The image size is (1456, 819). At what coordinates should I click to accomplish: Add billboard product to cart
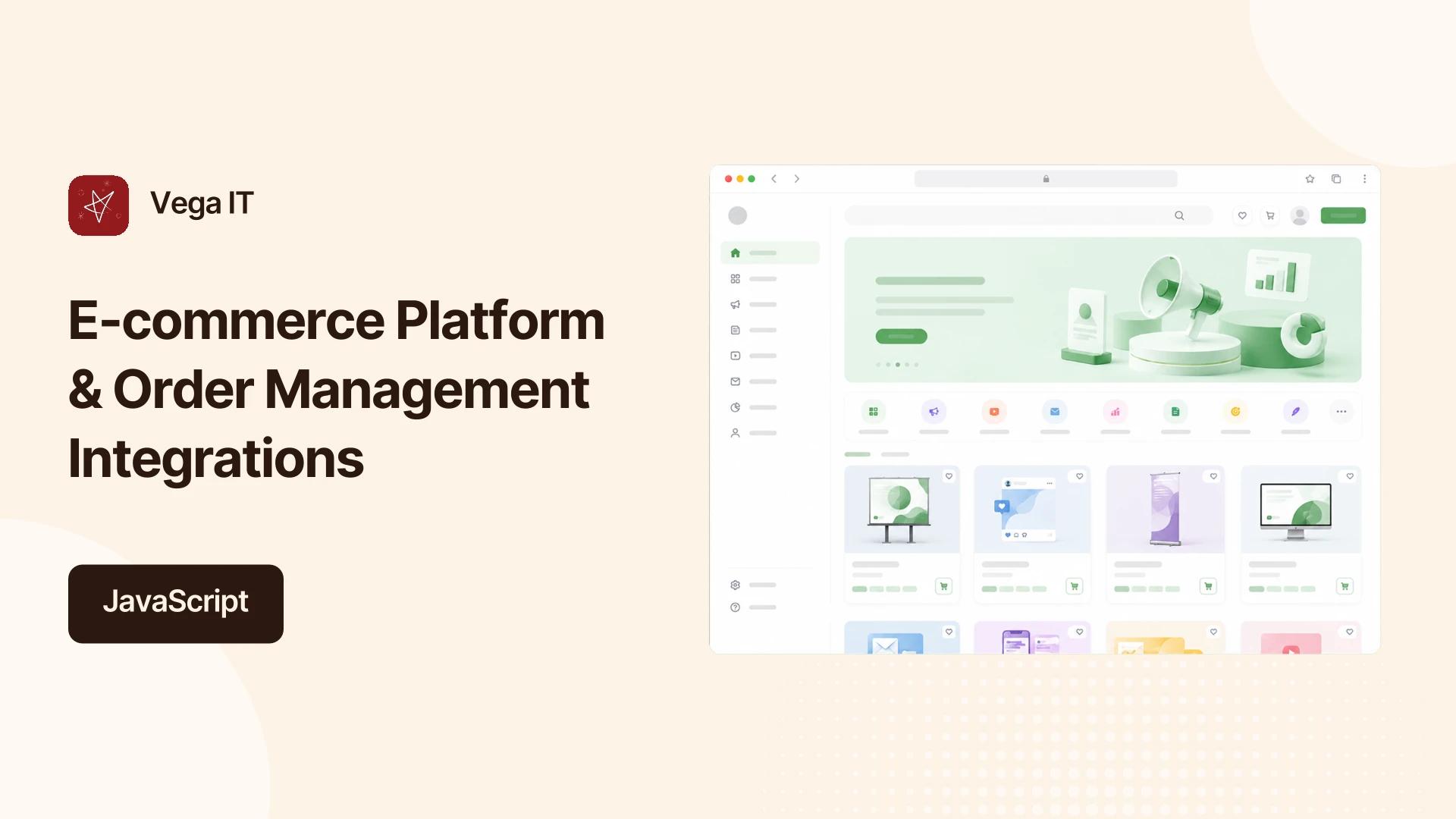point(943,586)
